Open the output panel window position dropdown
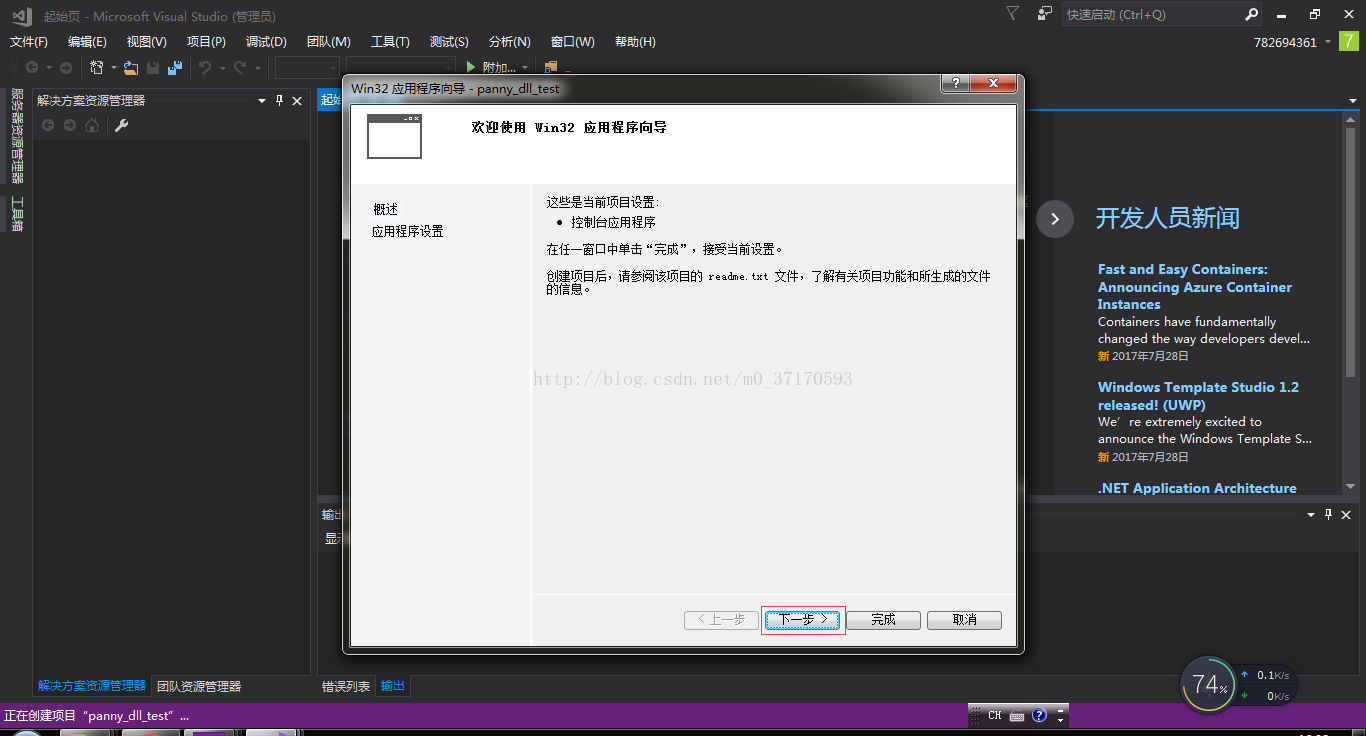Image resolution: width=1366 pixels, height=736 pixels. 1311,514
